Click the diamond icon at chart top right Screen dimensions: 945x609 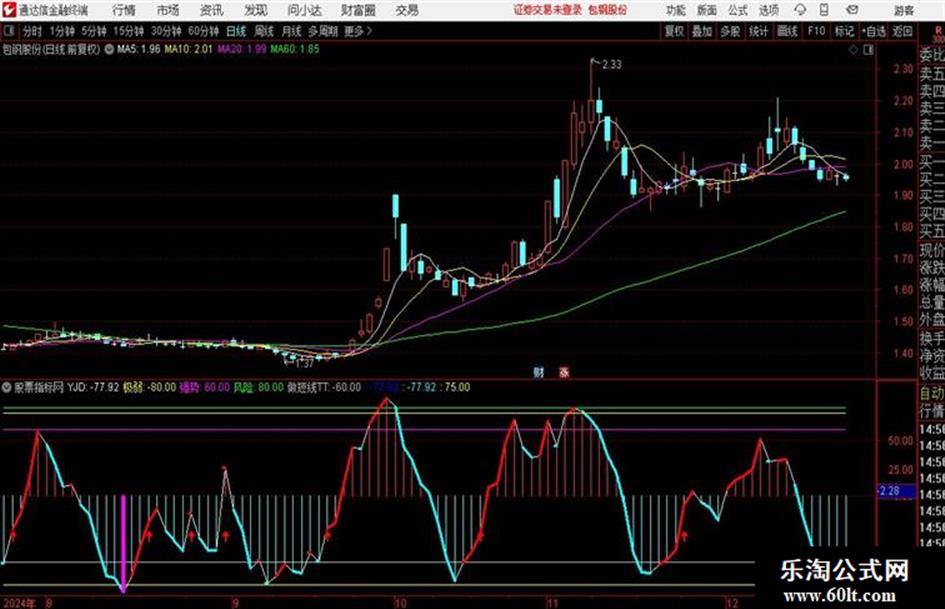pos(853,50)
